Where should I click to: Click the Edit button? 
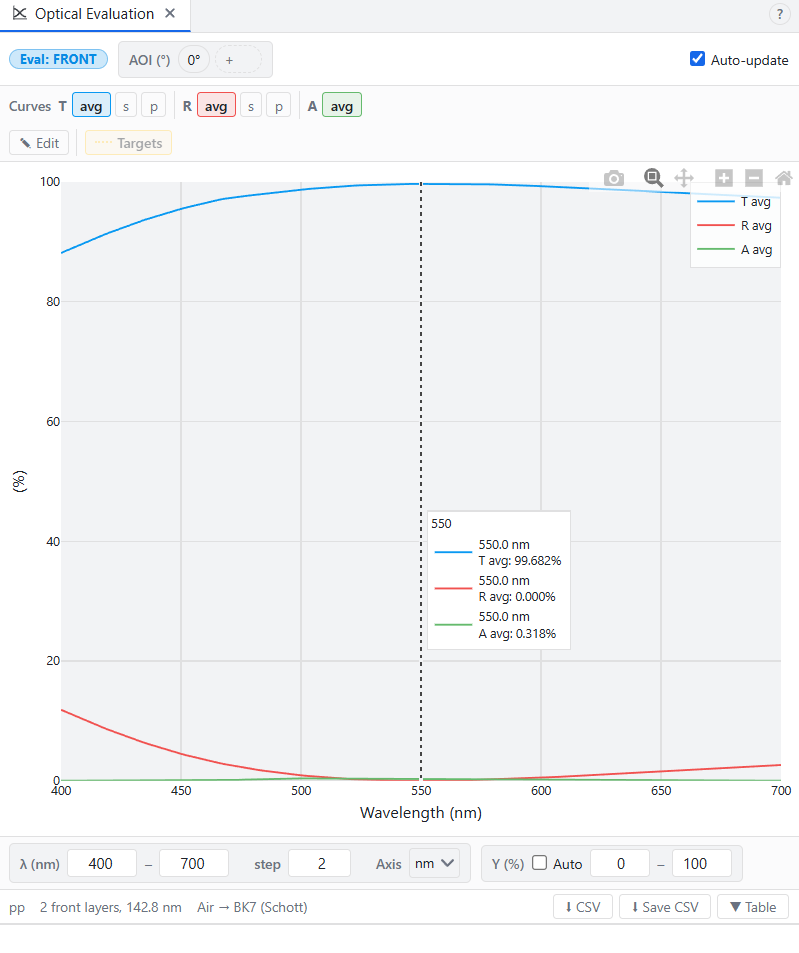[x=39, y=143]
